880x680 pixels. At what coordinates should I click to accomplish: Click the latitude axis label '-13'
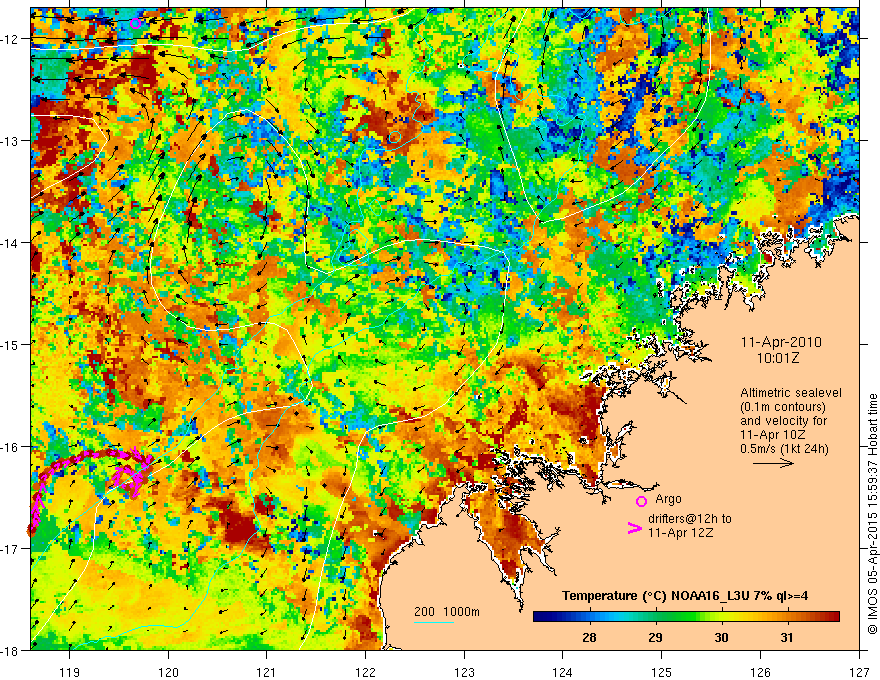10,141
